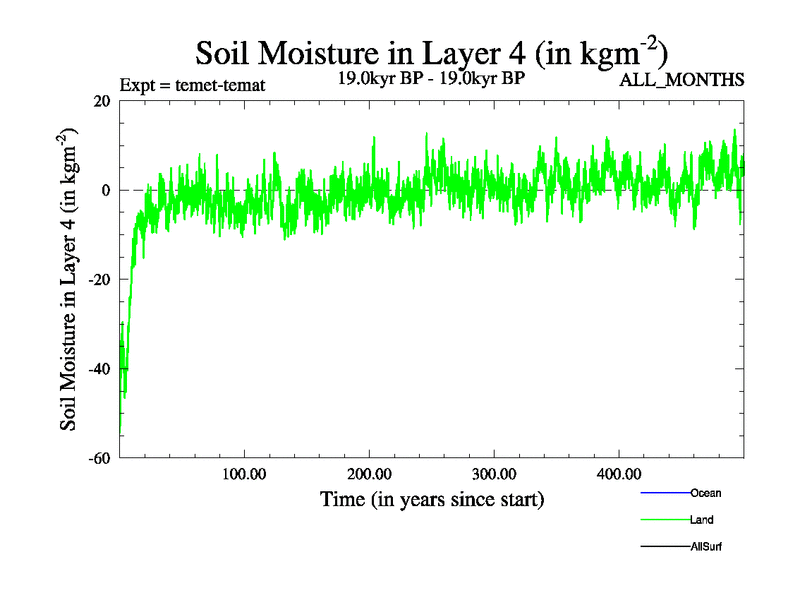Click the vertical Soil Moisture y-axis label
Viewport: 800px width, 600px height.
71,279
